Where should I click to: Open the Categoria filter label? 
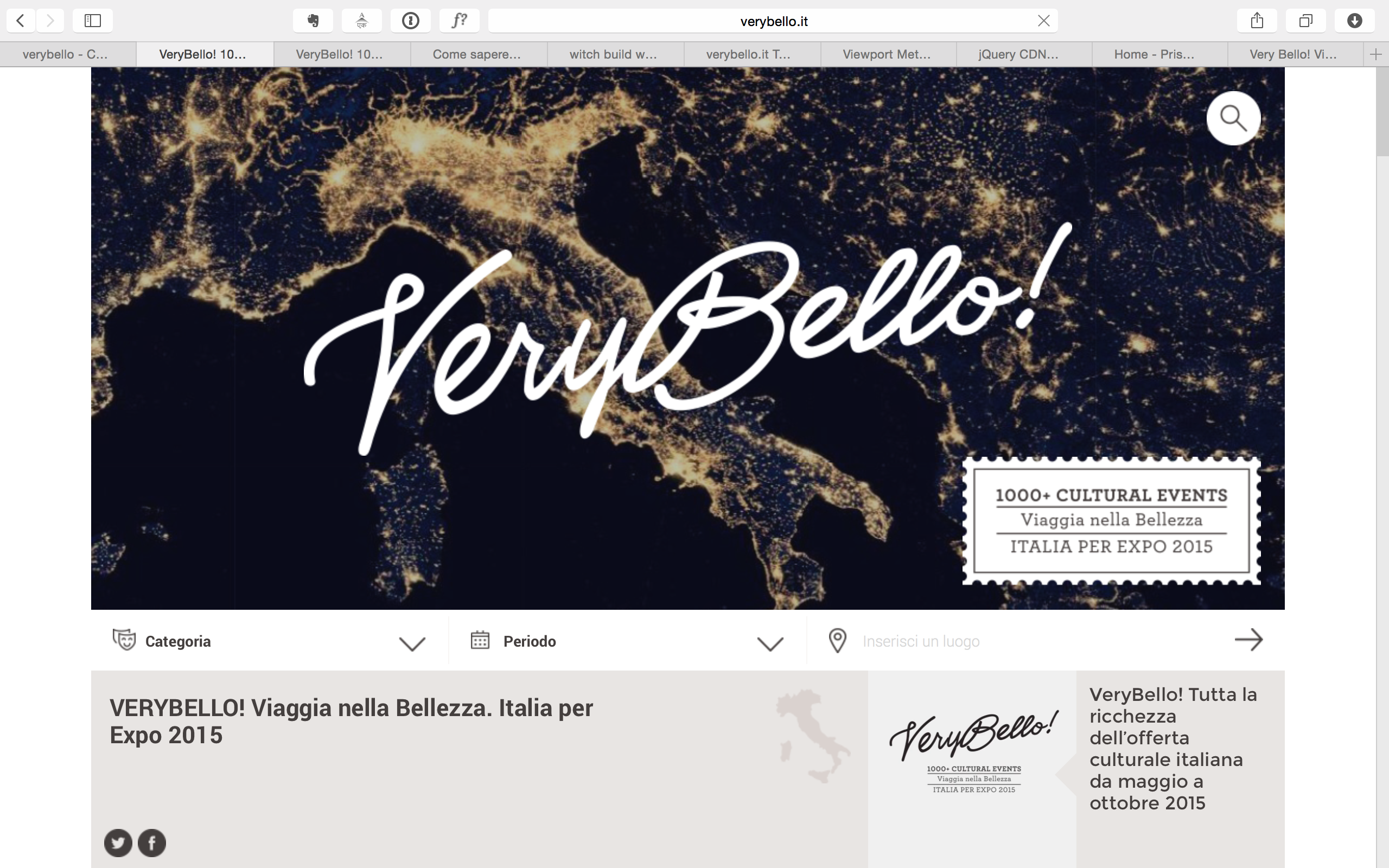coord(178,641)
